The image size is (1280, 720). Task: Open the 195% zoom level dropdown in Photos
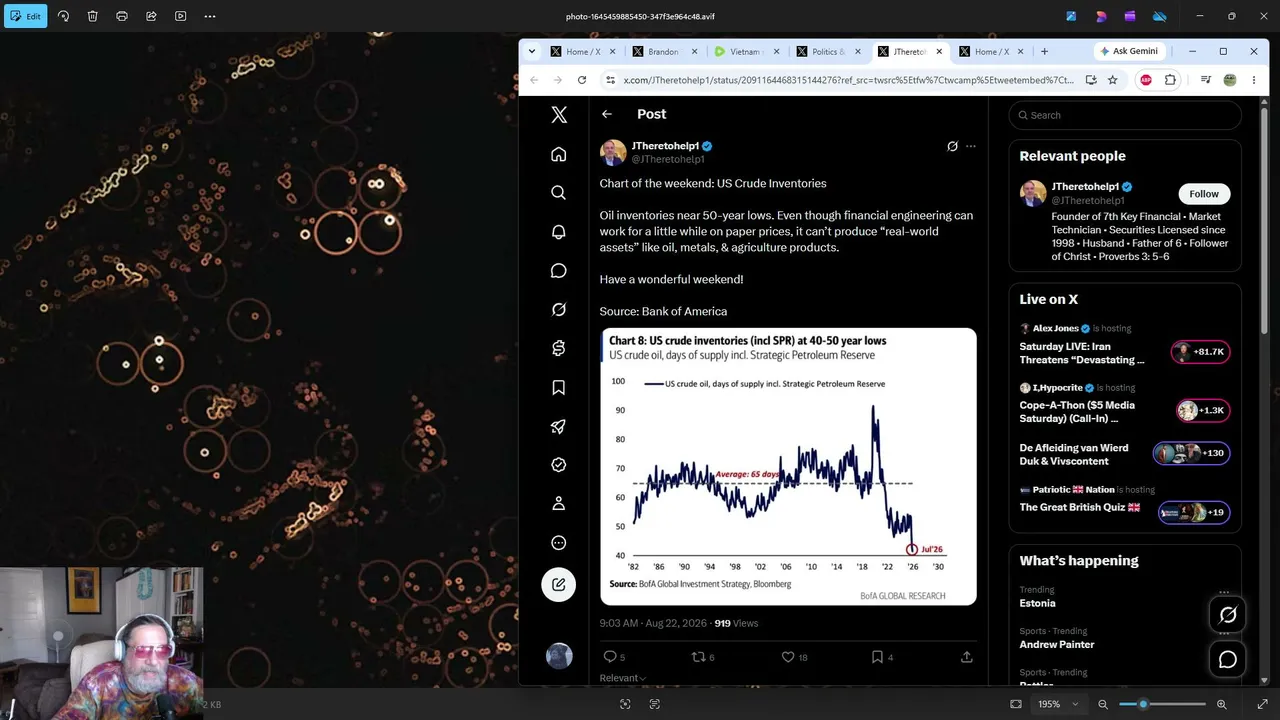tap(1057, 704)
